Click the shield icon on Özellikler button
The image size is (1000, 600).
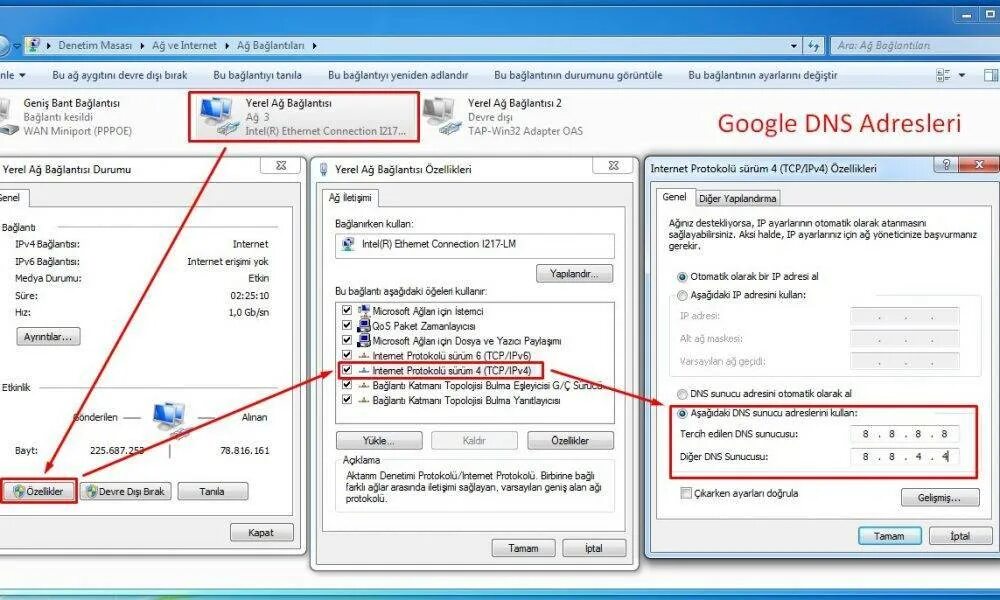[19, 491]
